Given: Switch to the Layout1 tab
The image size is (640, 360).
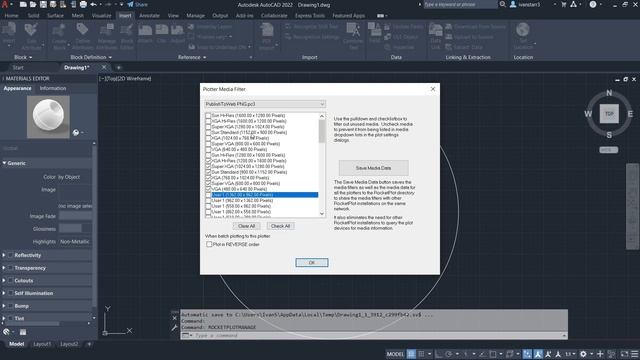Looking at the screenshot, I should pyautogui.click(x=42, y=344).
